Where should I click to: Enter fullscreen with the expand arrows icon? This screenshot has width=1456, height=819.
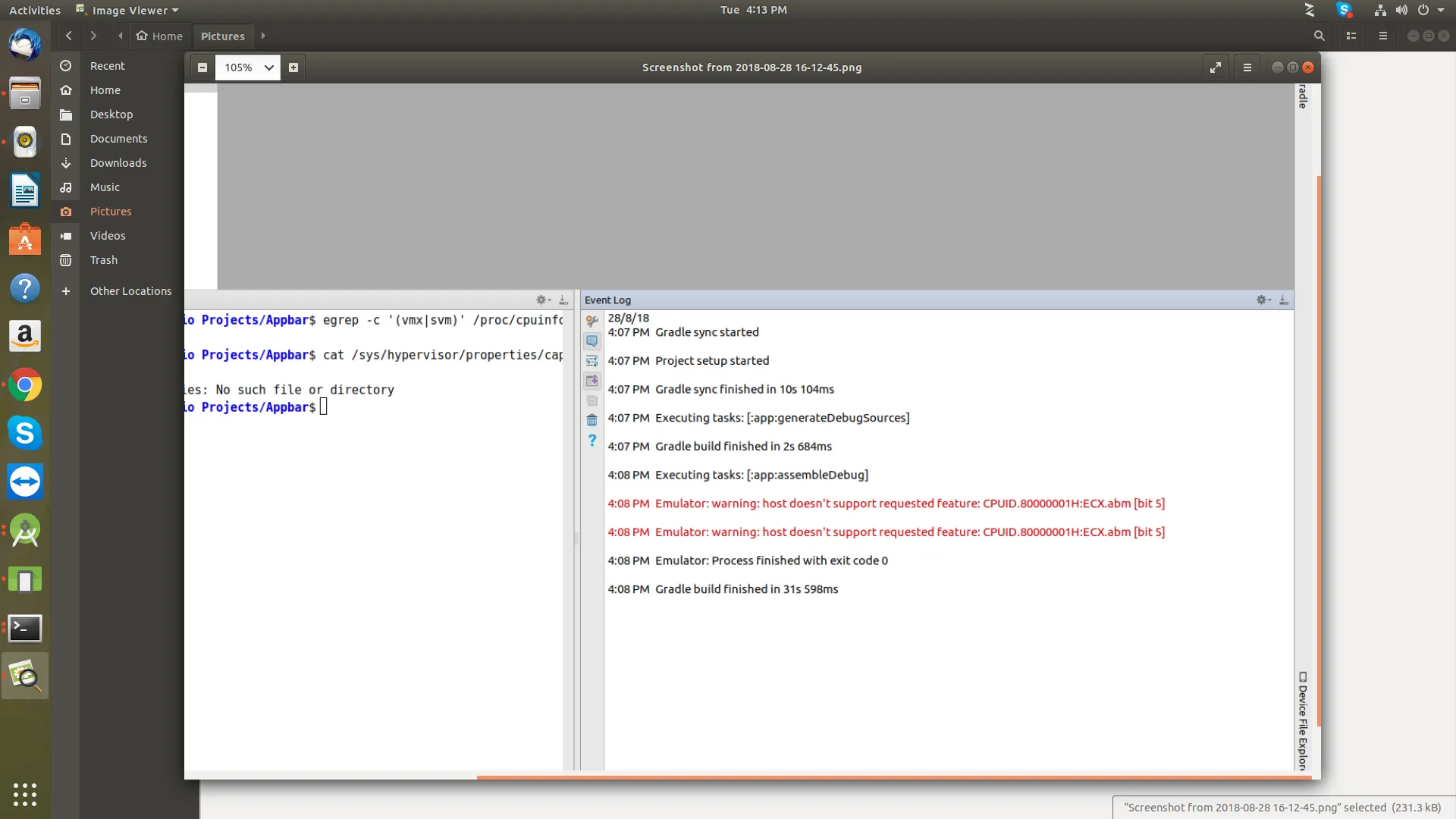click(1216, 67)
